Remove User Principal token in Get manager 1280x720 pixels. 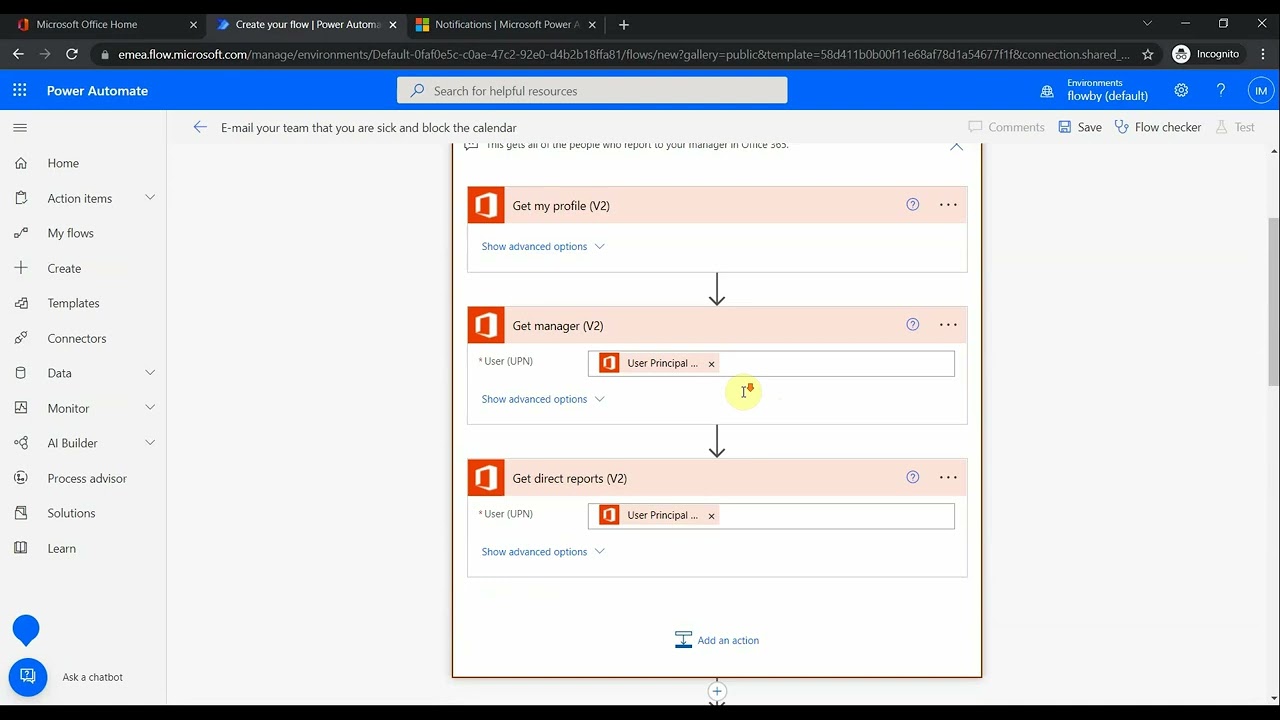pos(711,364)
